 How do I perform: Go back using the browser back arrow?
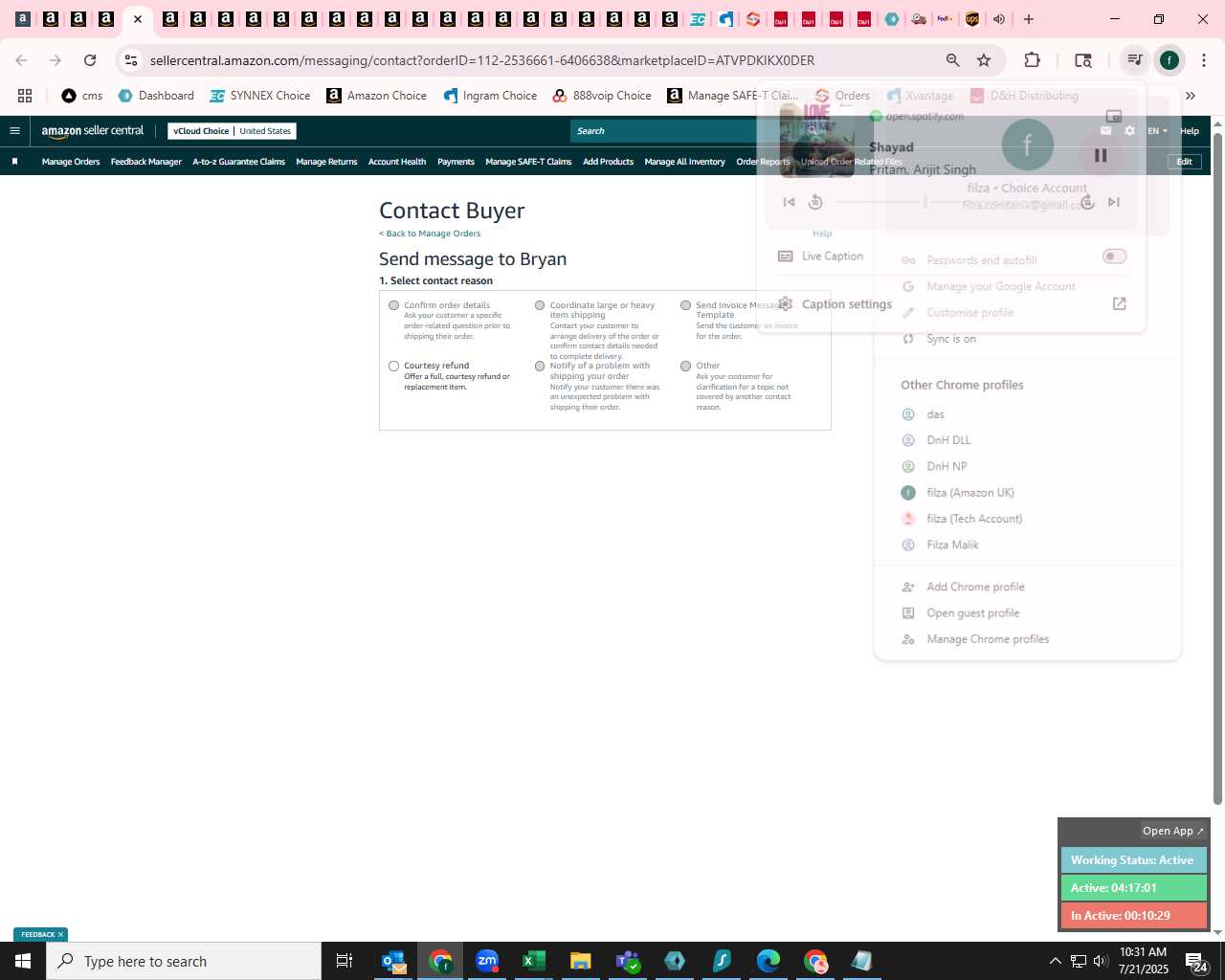tap(21, 60)
